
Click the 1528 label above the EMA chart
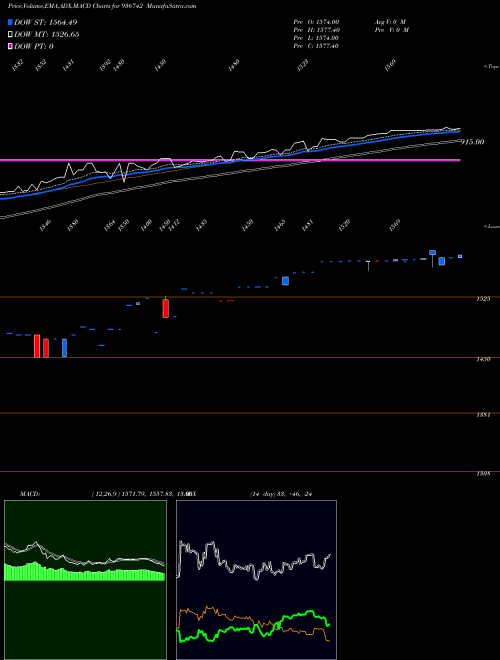(x=303, y=66)
